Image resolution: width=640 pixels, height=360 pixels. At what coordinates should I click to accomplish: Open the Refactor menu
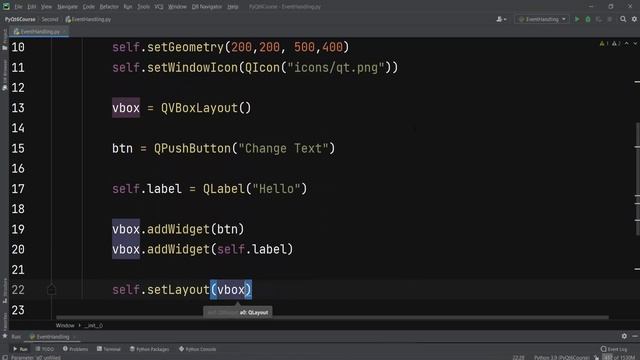tap(109, 7)
